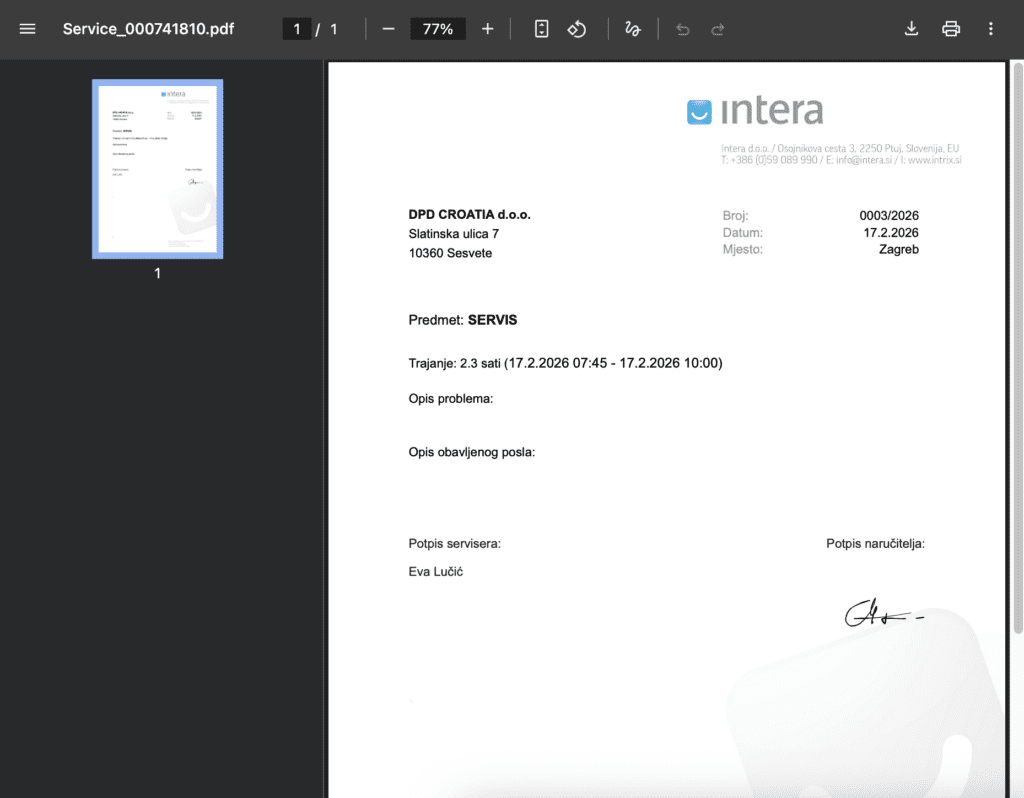1024x798 pixels.
Task: Toggle the sidebar with hamburger menu icon
Action: tap(27, 29)
